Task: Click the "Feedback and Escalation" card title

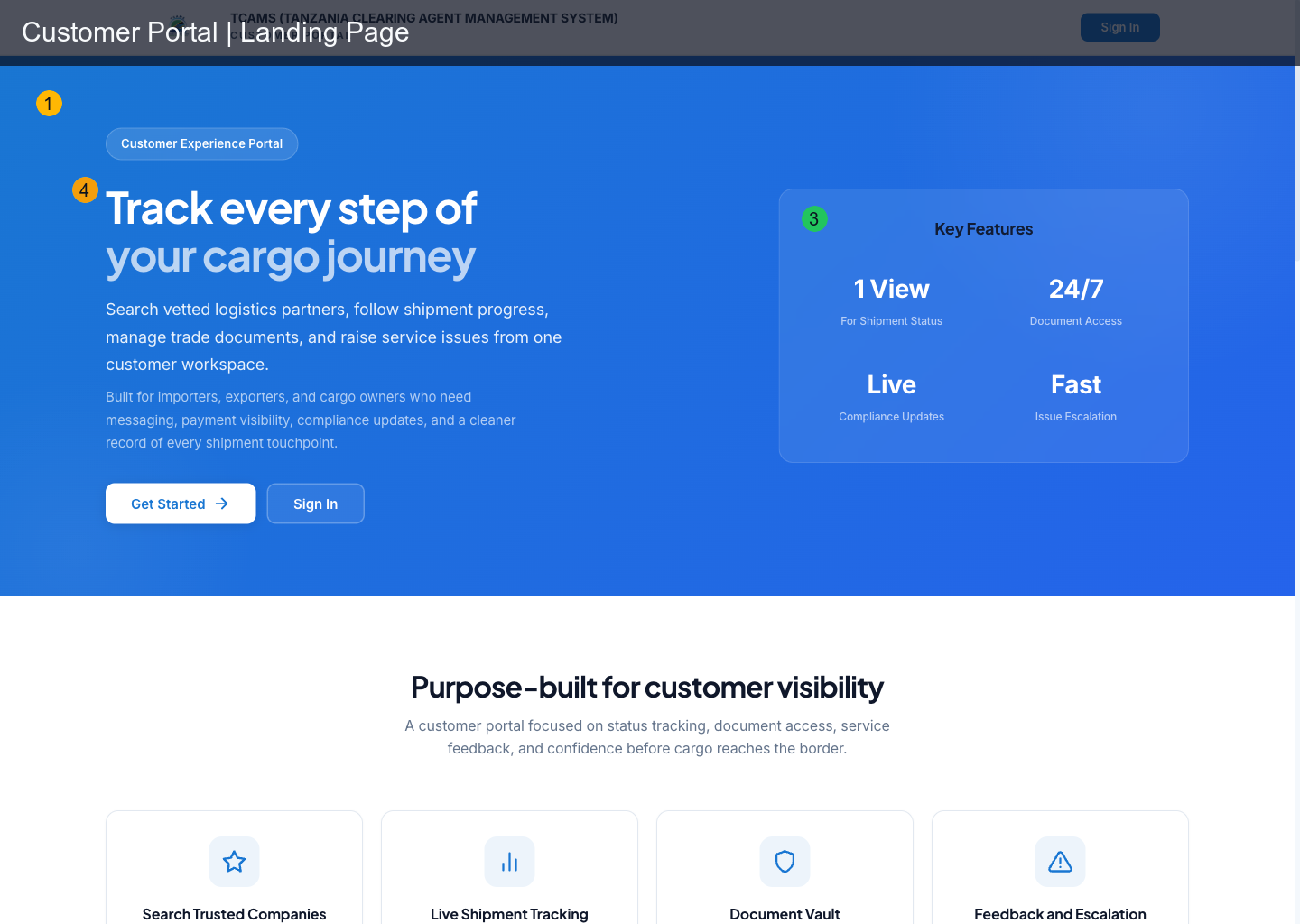Action: (x=1060, y=914)
